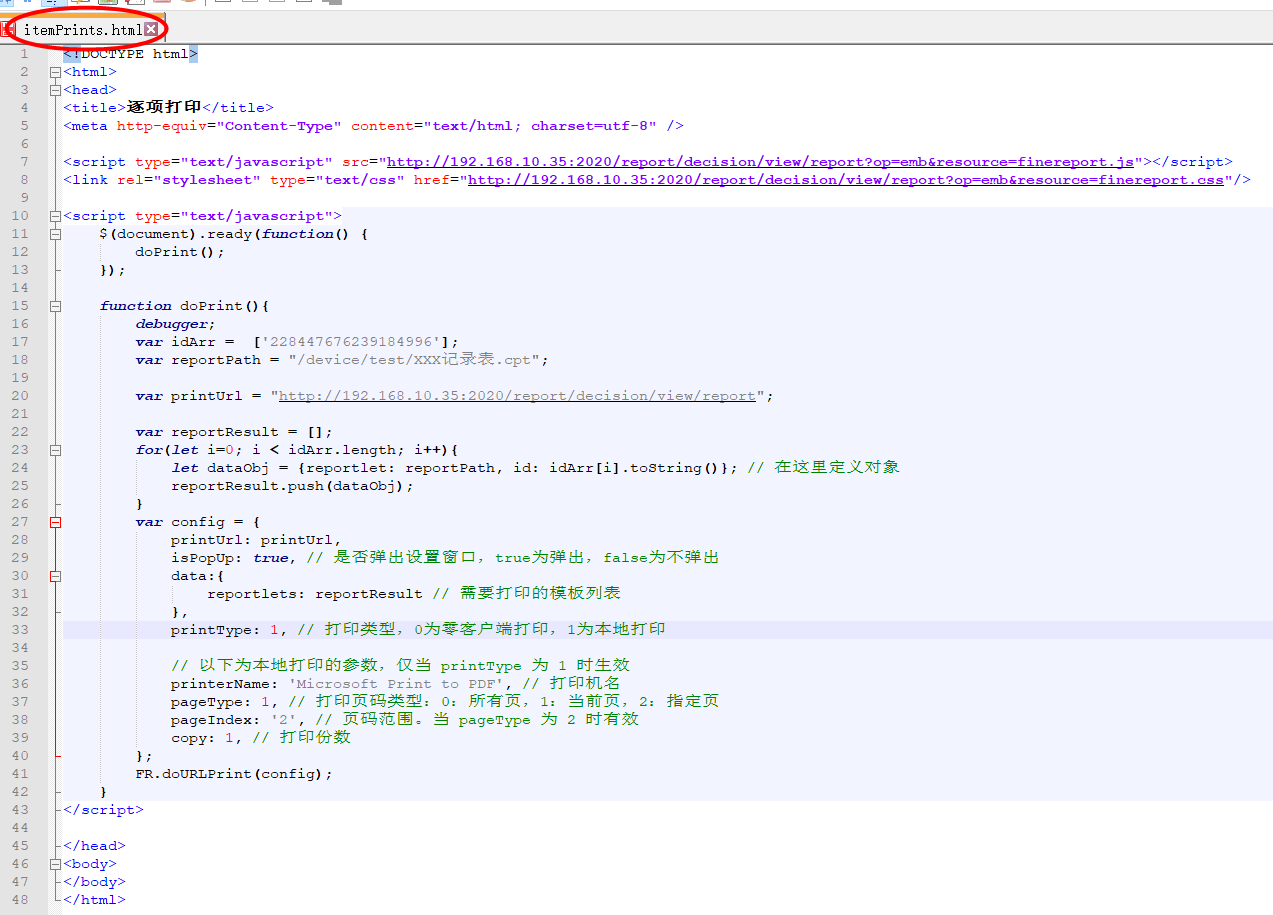Click the id string '228447676239184996'

click(x=351, y=342)
